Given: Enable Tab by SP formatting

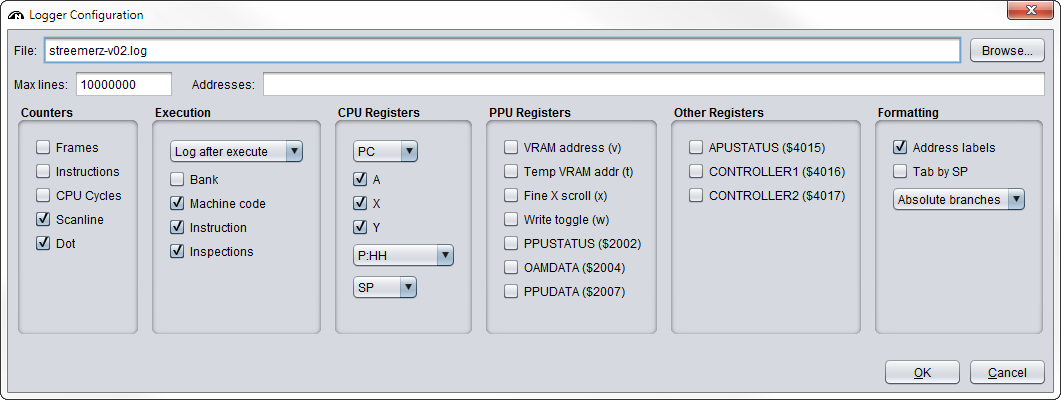Looking at the screenshot, I should pyautogui.click(x=900, y=171).
